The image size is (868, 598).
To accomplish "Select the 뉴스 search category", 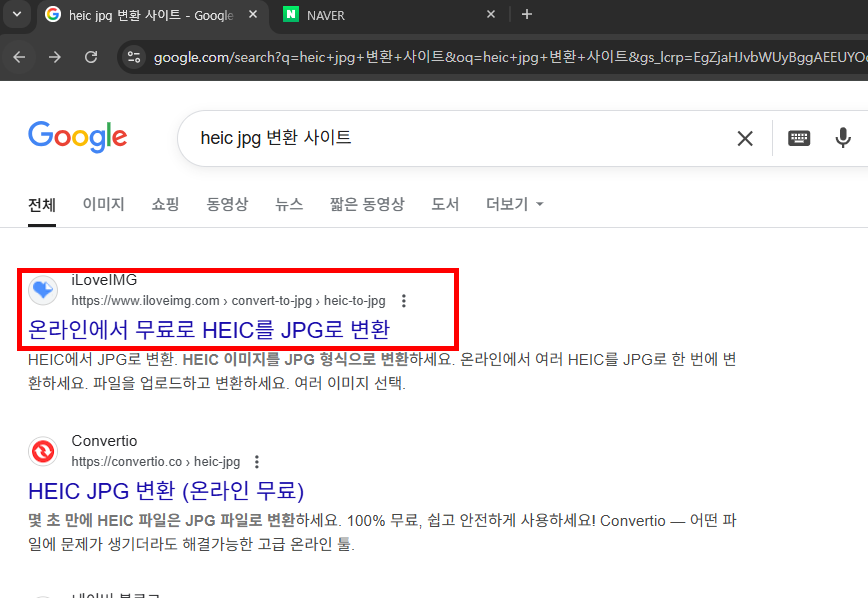I will (x=289, y=204).
